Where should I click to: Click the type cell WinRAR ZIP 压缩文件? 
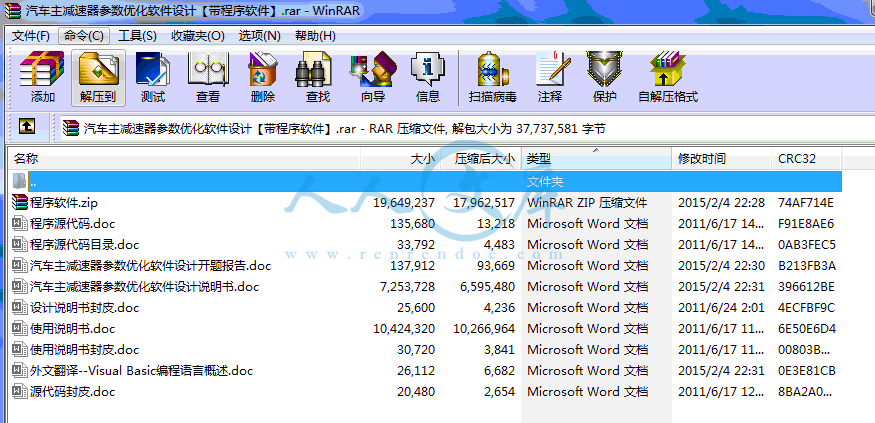(587, 203)
